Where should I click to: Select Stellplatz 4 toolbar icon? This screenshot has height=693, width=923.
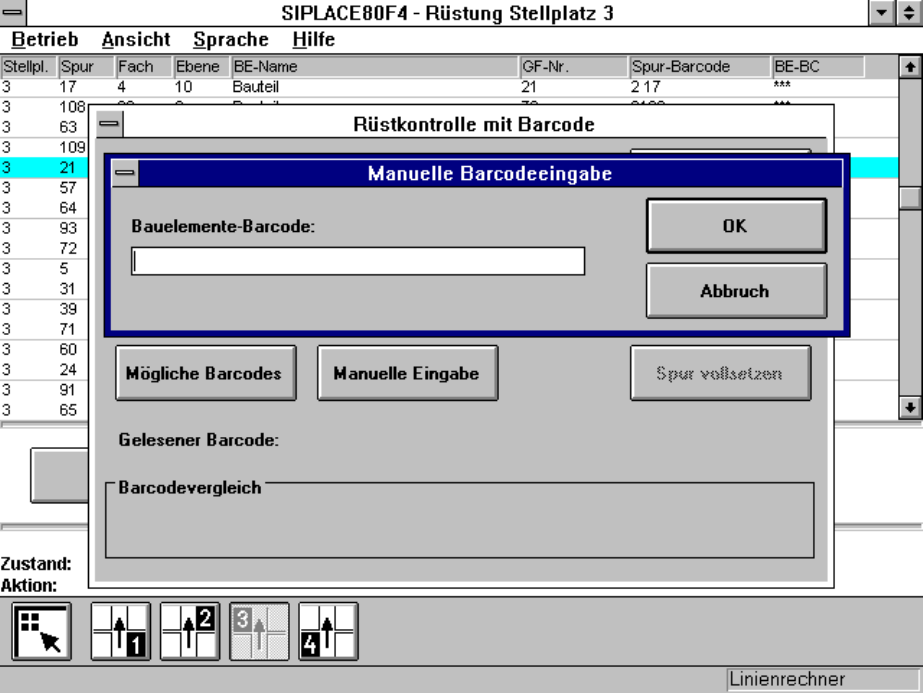(328, 632)
